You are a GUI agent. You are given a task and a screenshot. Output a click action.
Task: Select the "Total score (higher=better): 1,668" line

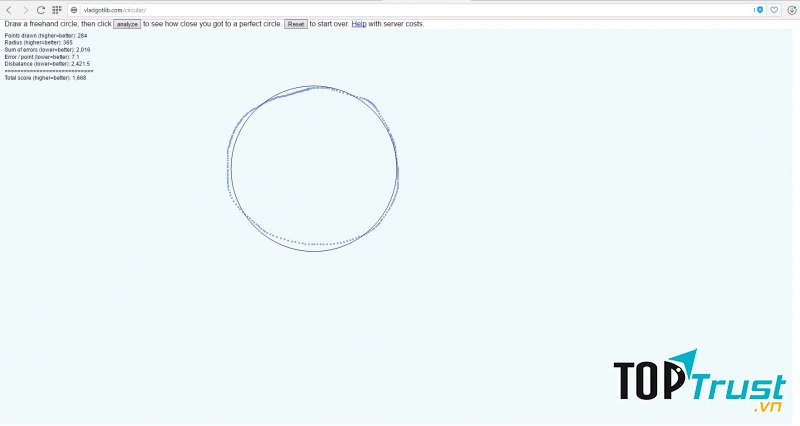[x=45, y=78]
